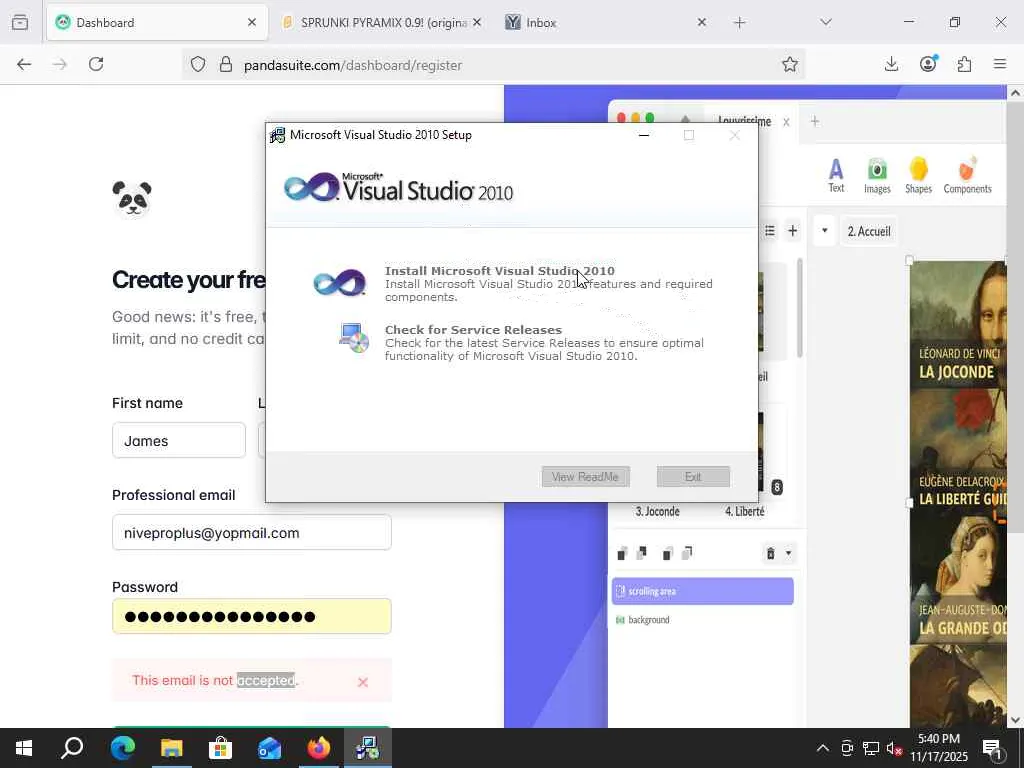
Task: Open the browser downloads panel
Action: tap(891, 64)
